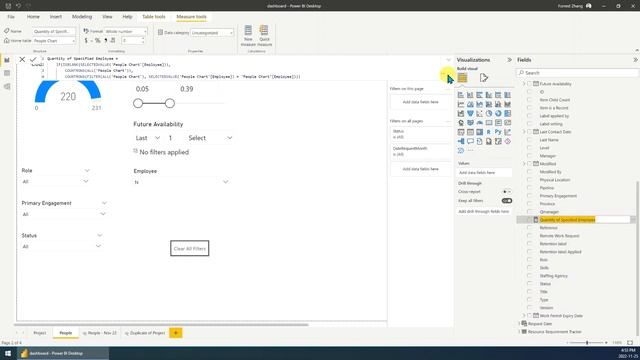Click the measure Name input field
The image size is (640, 360).
[53, 31]
